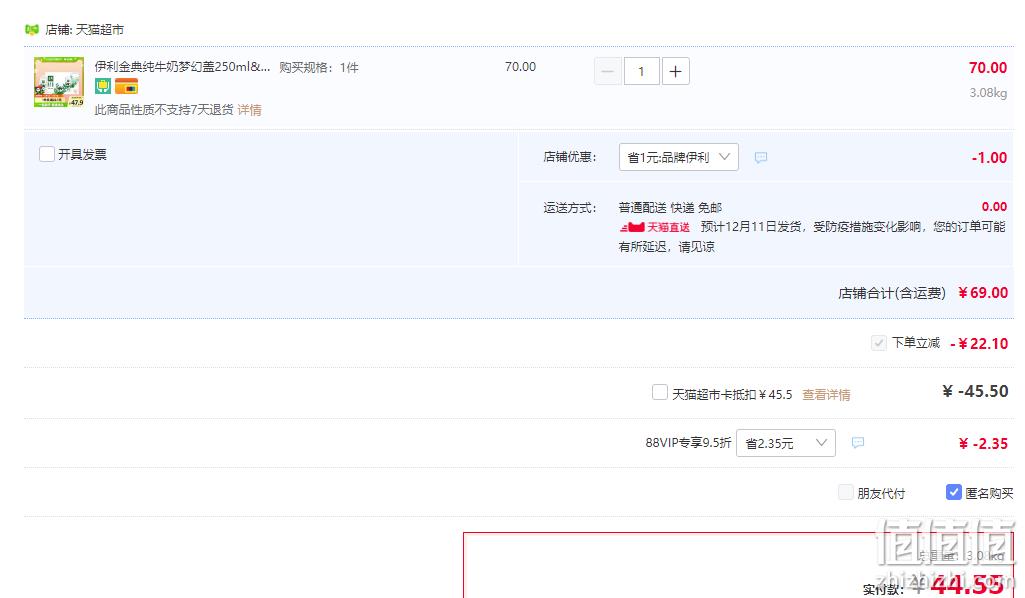The image size is (1025, 598).
Task: Click the Tmall supermarket store icon
Action: (31, 29)
